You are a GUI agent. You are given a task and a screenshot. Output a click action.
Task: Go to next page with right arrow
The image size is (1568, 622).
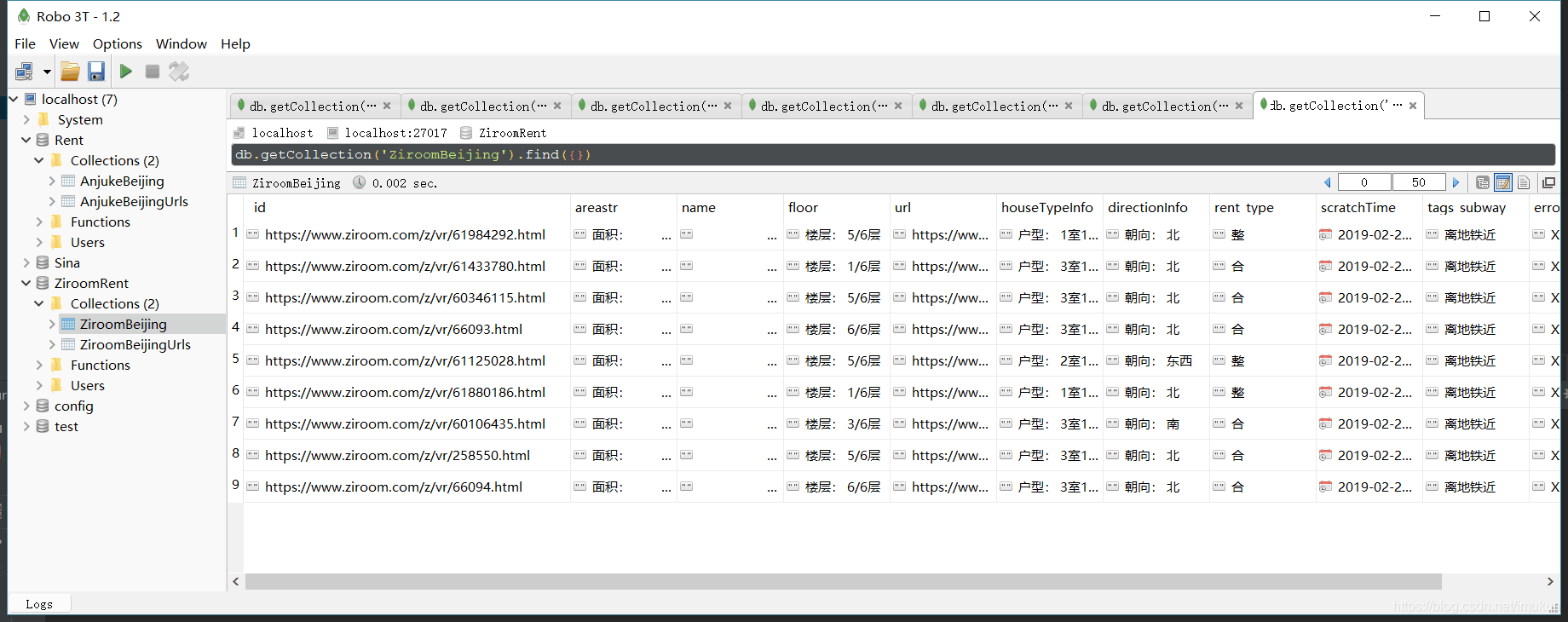1456,182
